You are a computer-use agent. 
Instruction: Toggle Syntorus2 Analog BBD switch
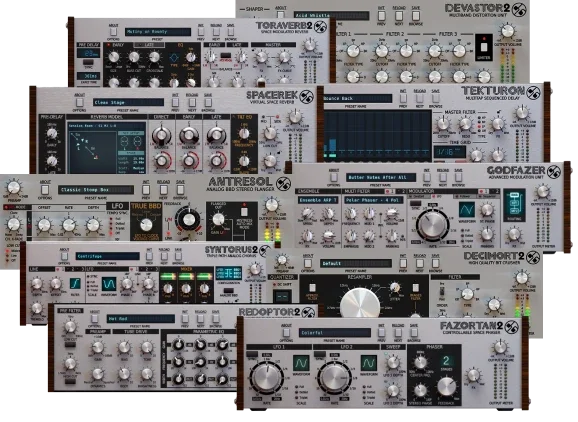click(x=229, y=291)
